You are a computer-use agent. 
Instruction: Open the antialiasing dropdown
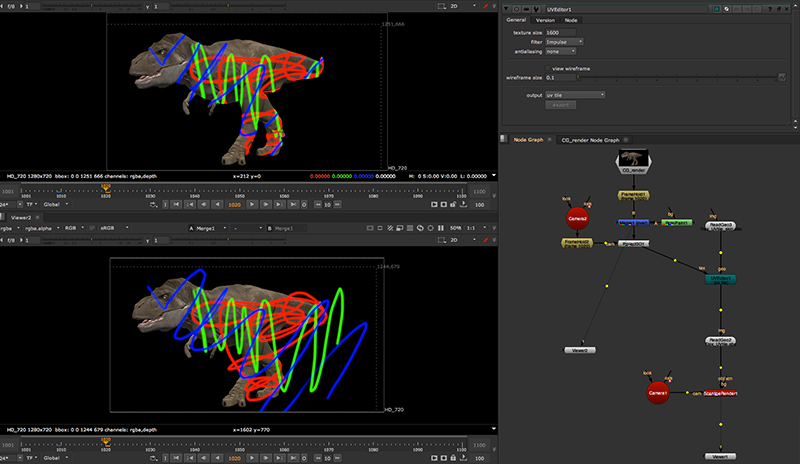[x=562, y=50]
